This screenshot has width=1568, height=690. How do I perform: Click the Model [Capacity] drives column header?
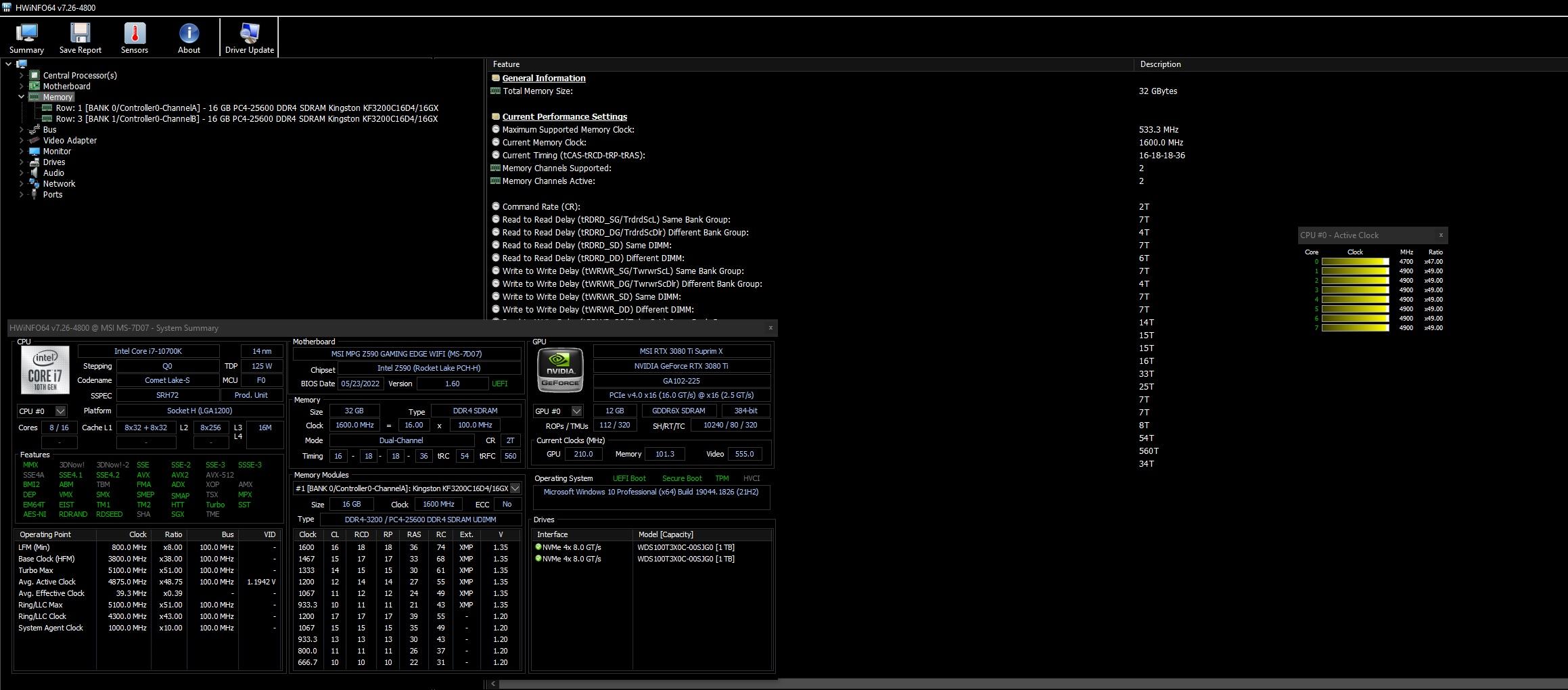[666, 534]
